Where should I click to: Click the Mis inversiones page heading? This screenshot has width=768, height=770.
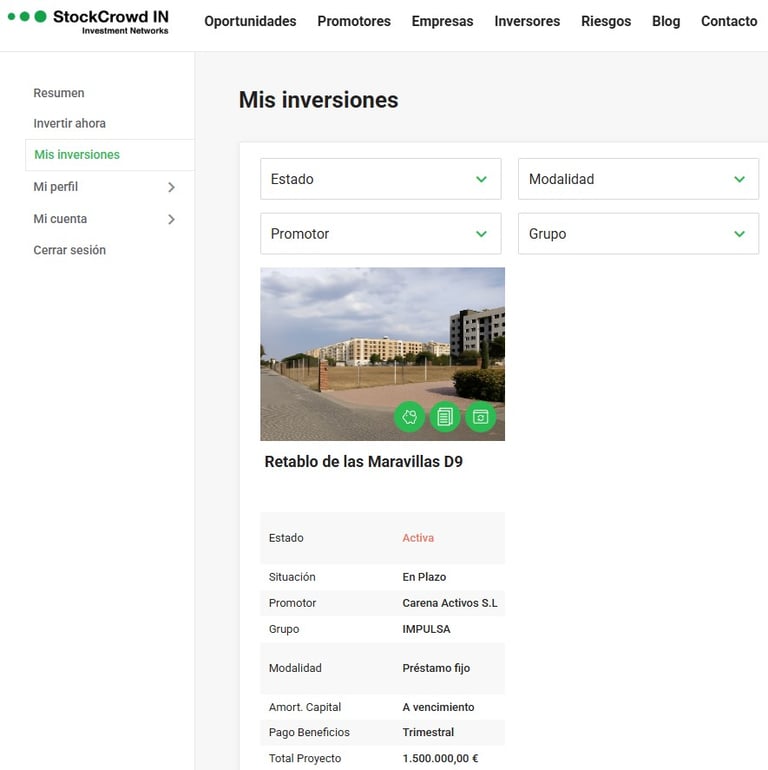[x=318, y=100]
